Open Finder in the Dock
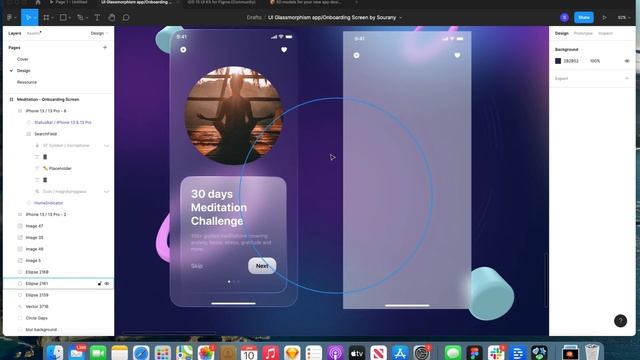The image size is (640, 360). click(55, 353)
